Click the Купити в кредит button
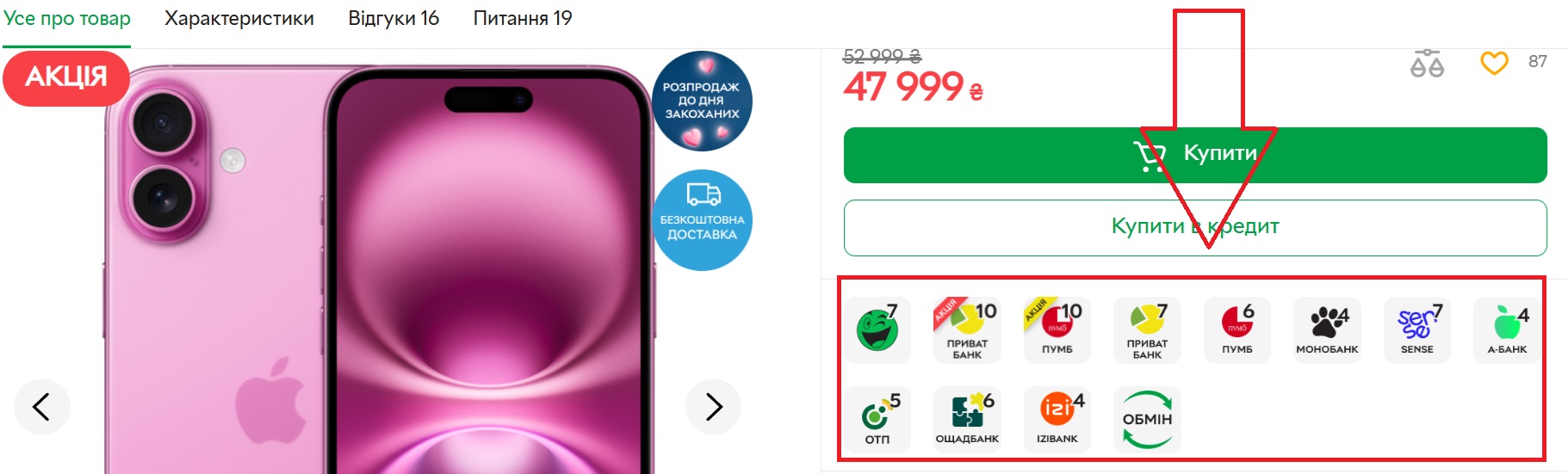The width and height of the screenshot is (1568, 474). [1195, 227]
